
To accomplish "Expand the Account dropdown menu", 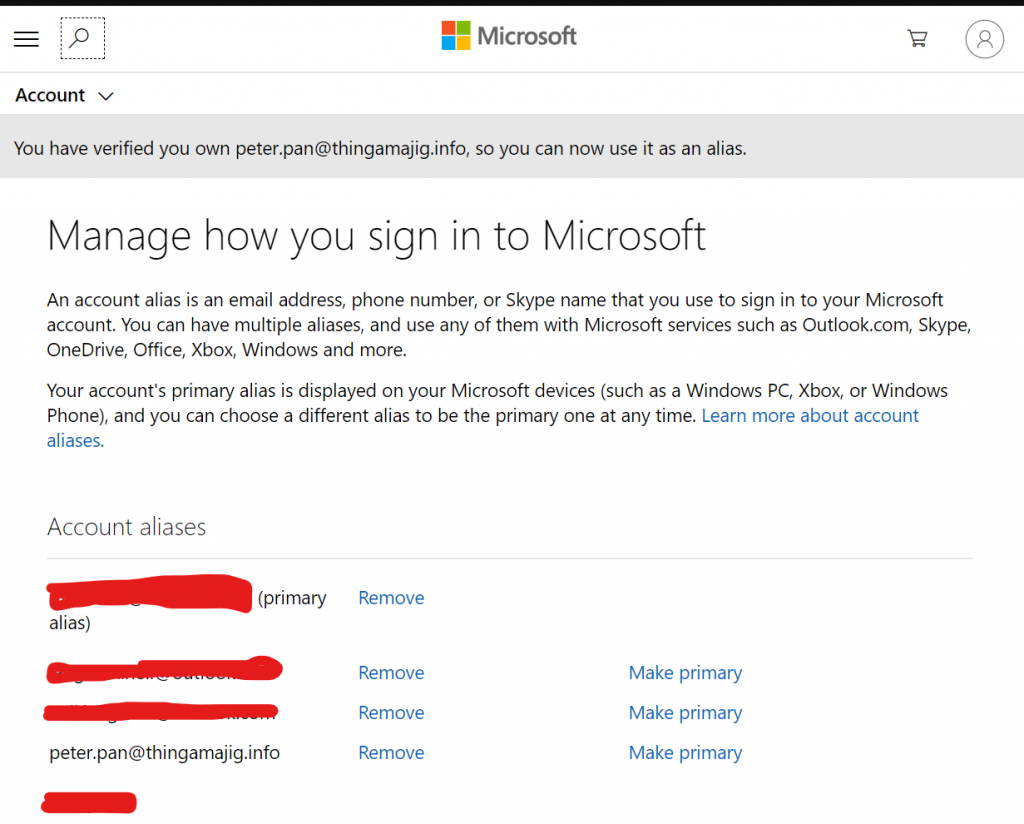I will coord(64,95).
